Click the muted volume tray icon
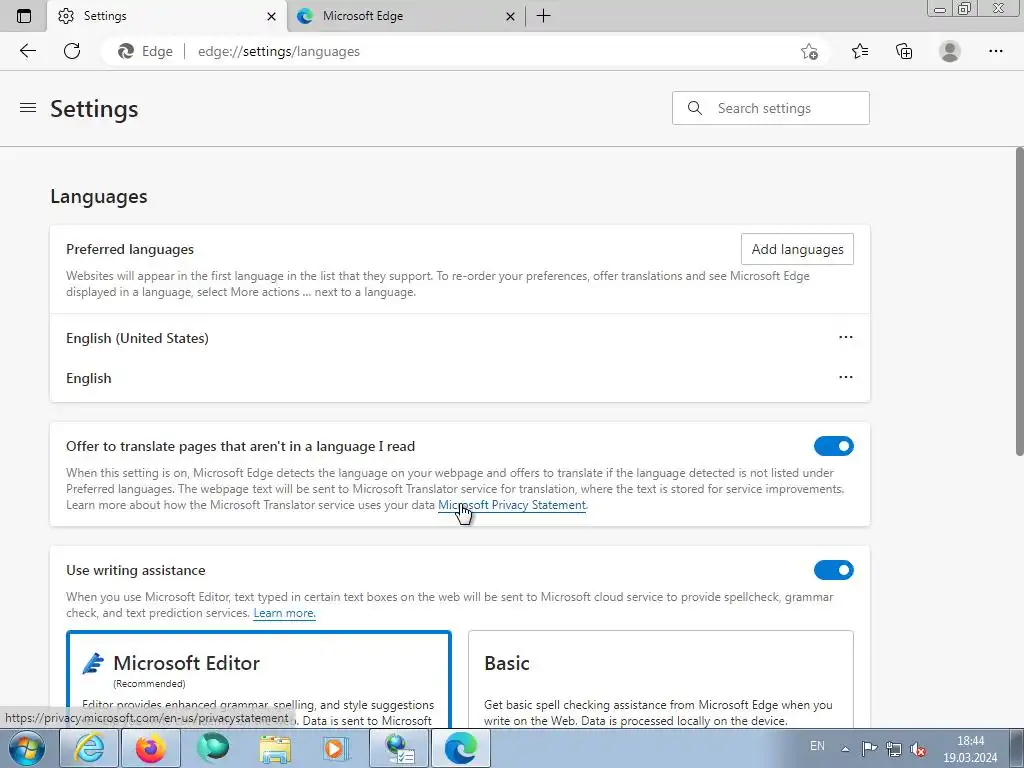 click(918, 749)
